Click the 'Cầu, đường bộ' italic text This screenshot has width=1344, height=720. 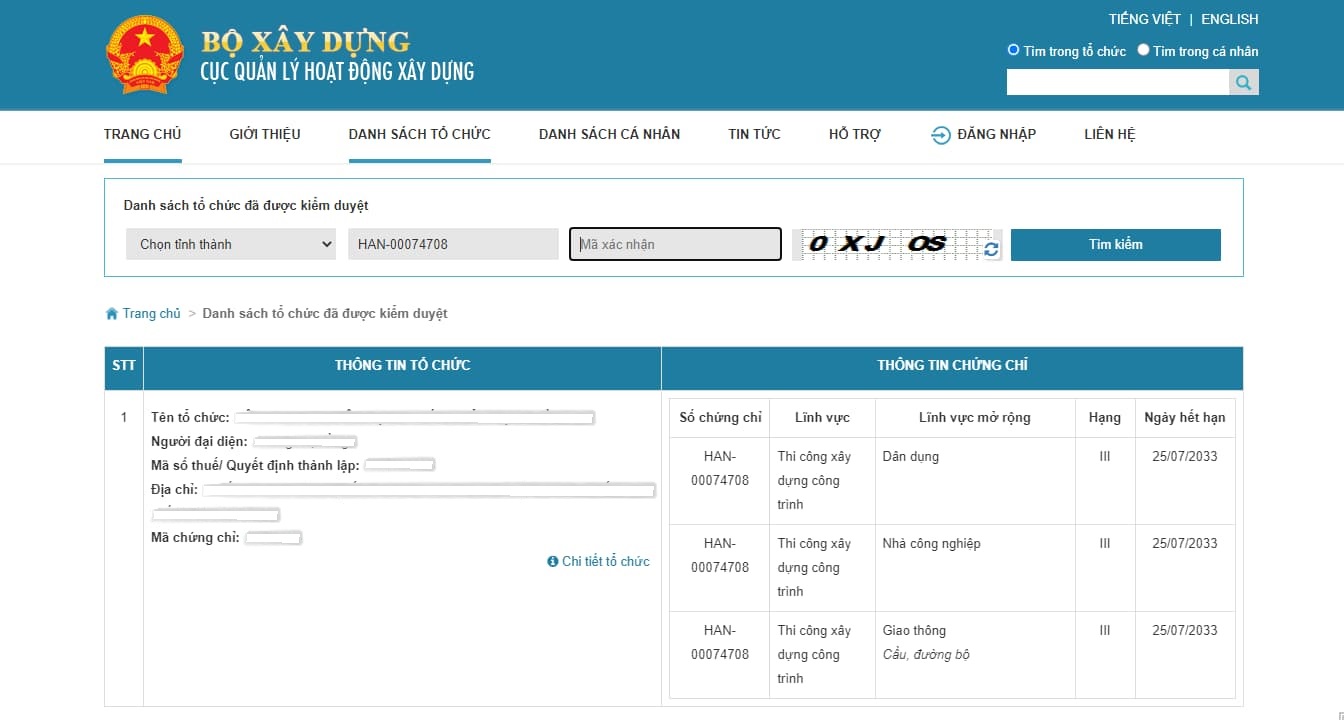(926, 655)
